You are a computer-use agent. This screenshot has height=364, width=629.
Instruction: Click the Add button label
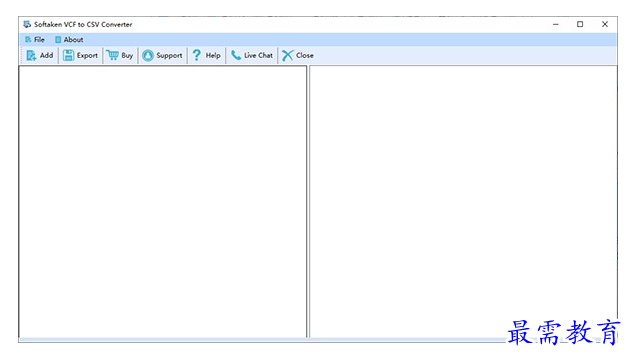pyautogui.click(x=47, y=55)
